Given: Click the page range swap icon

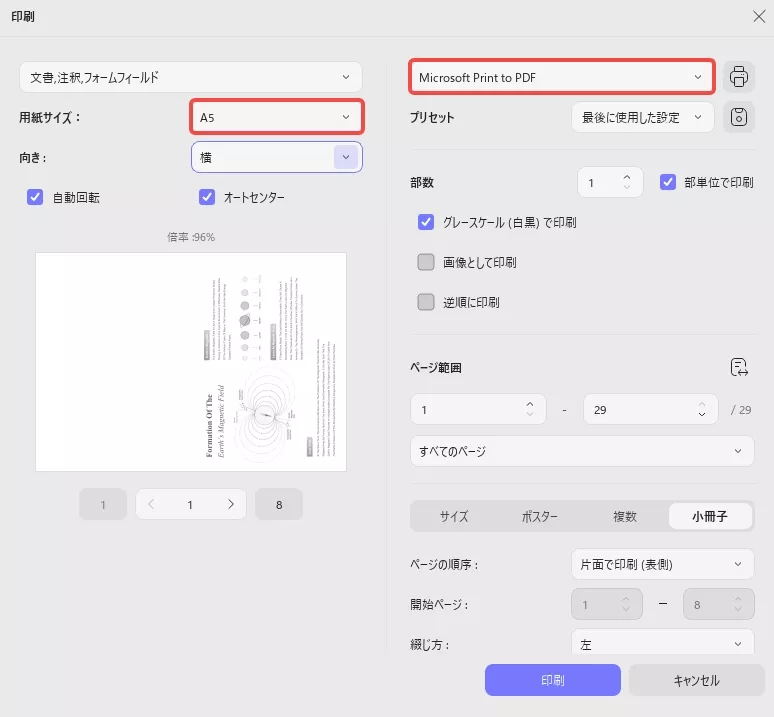Looking at the screenshot, I should click(x=739, y=368).
